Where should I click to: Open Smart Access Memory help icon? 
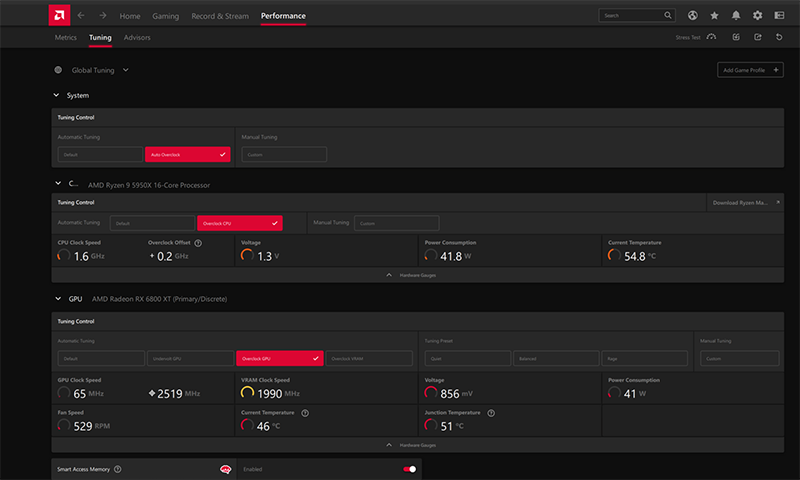click(x=118, y=469)
